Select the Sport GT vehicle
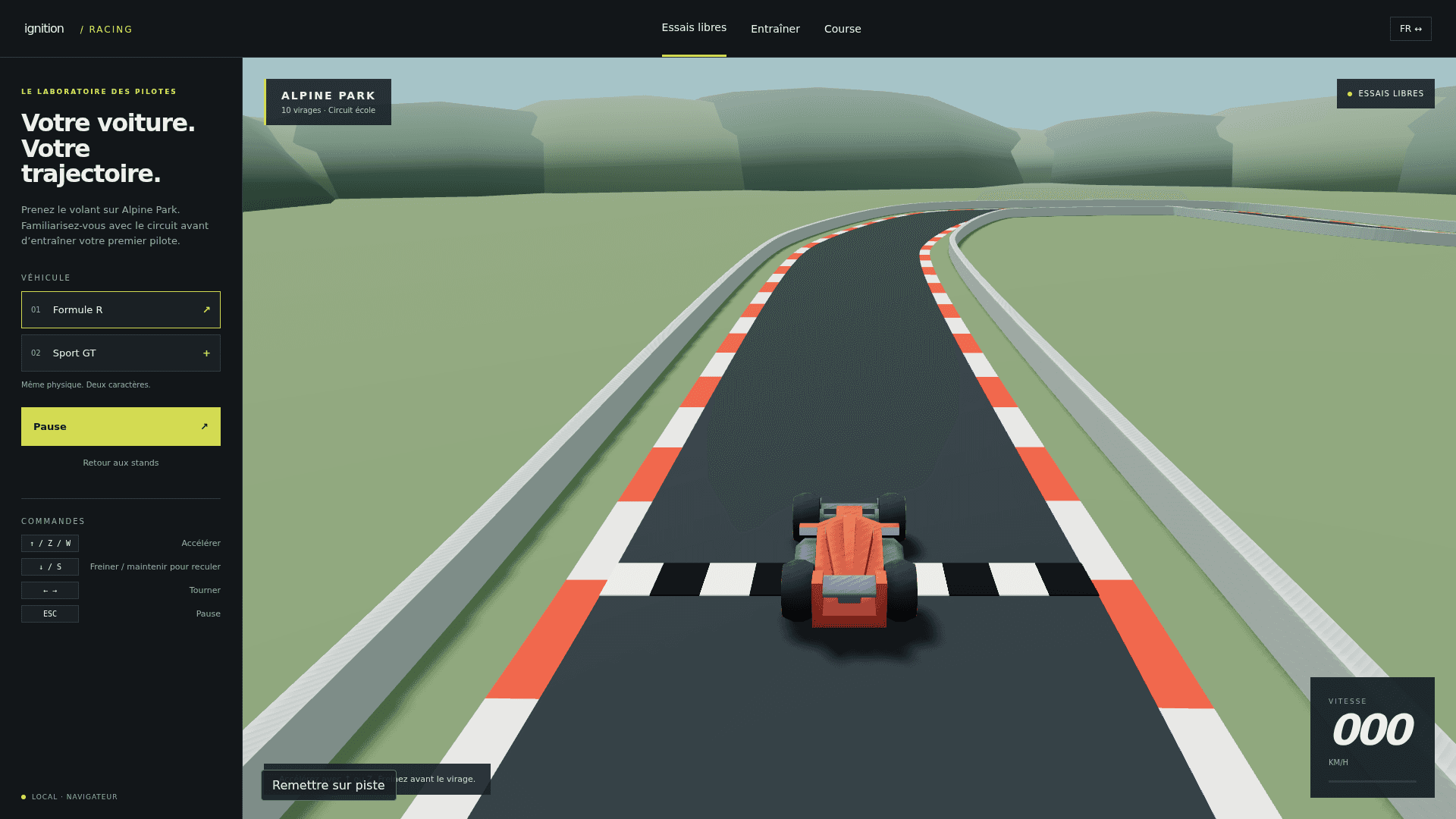This screenshot has height=819, width=1456. coord(121,353)
